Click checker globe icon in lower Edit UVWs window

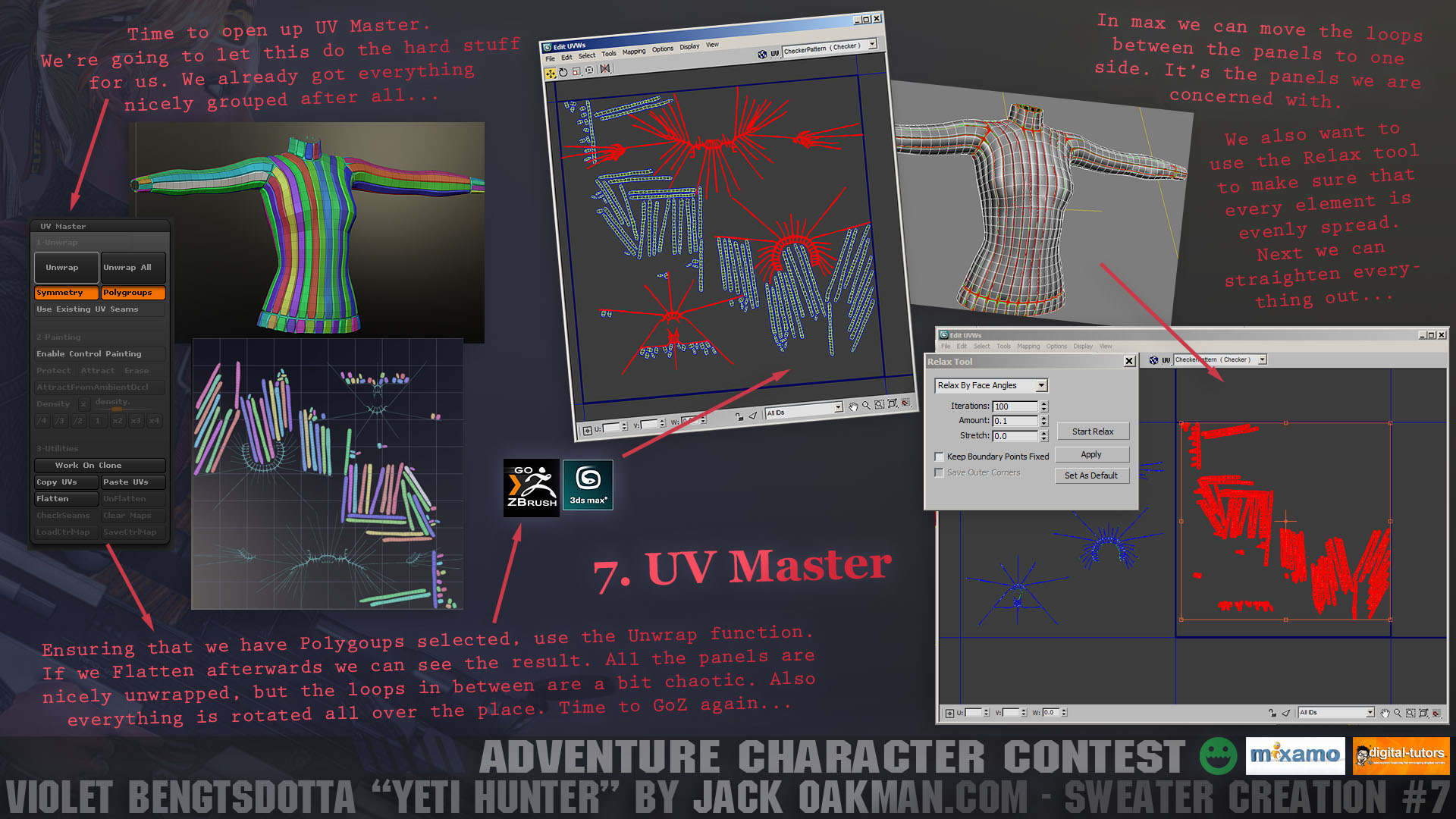pos(1153,360)
